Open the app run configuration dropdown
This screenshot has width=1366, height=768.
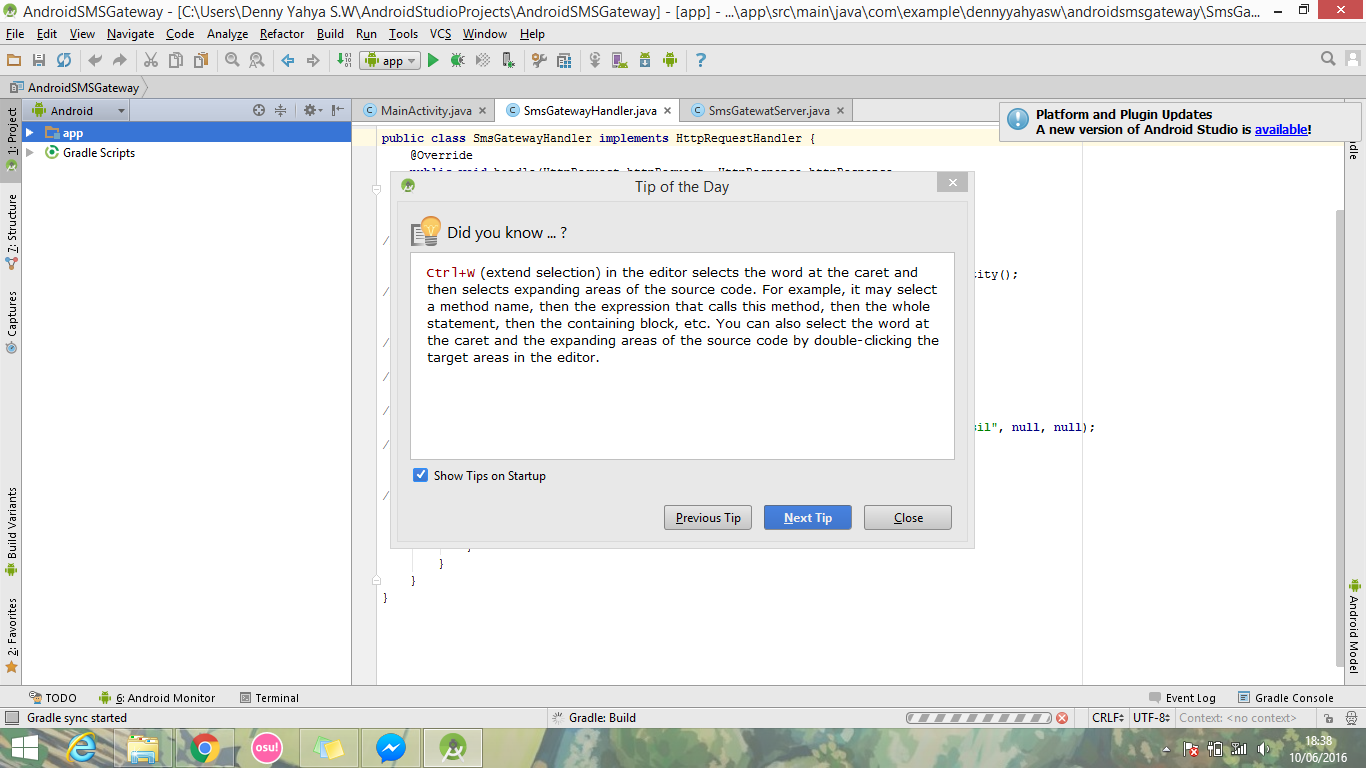coord(390,60)
